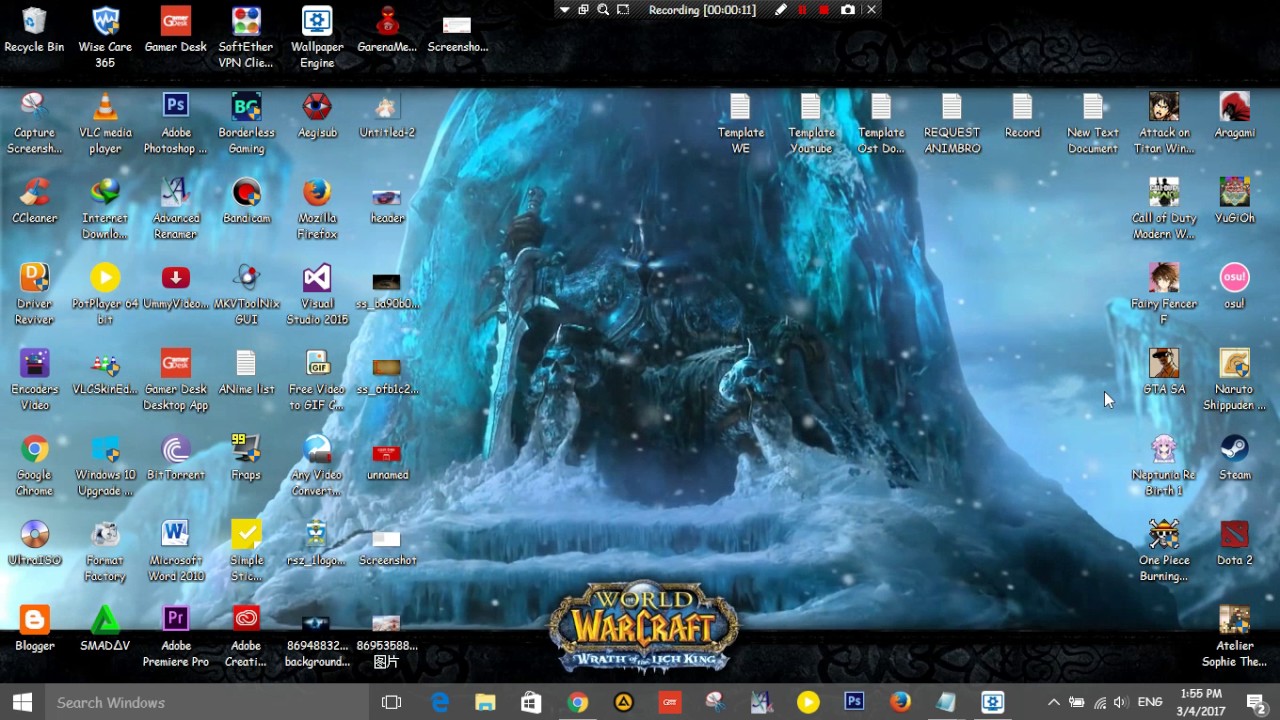1280x720 pixels.
Task: Select the New Text Document file
Action: pyautogui.click(x=1093, y=124)
